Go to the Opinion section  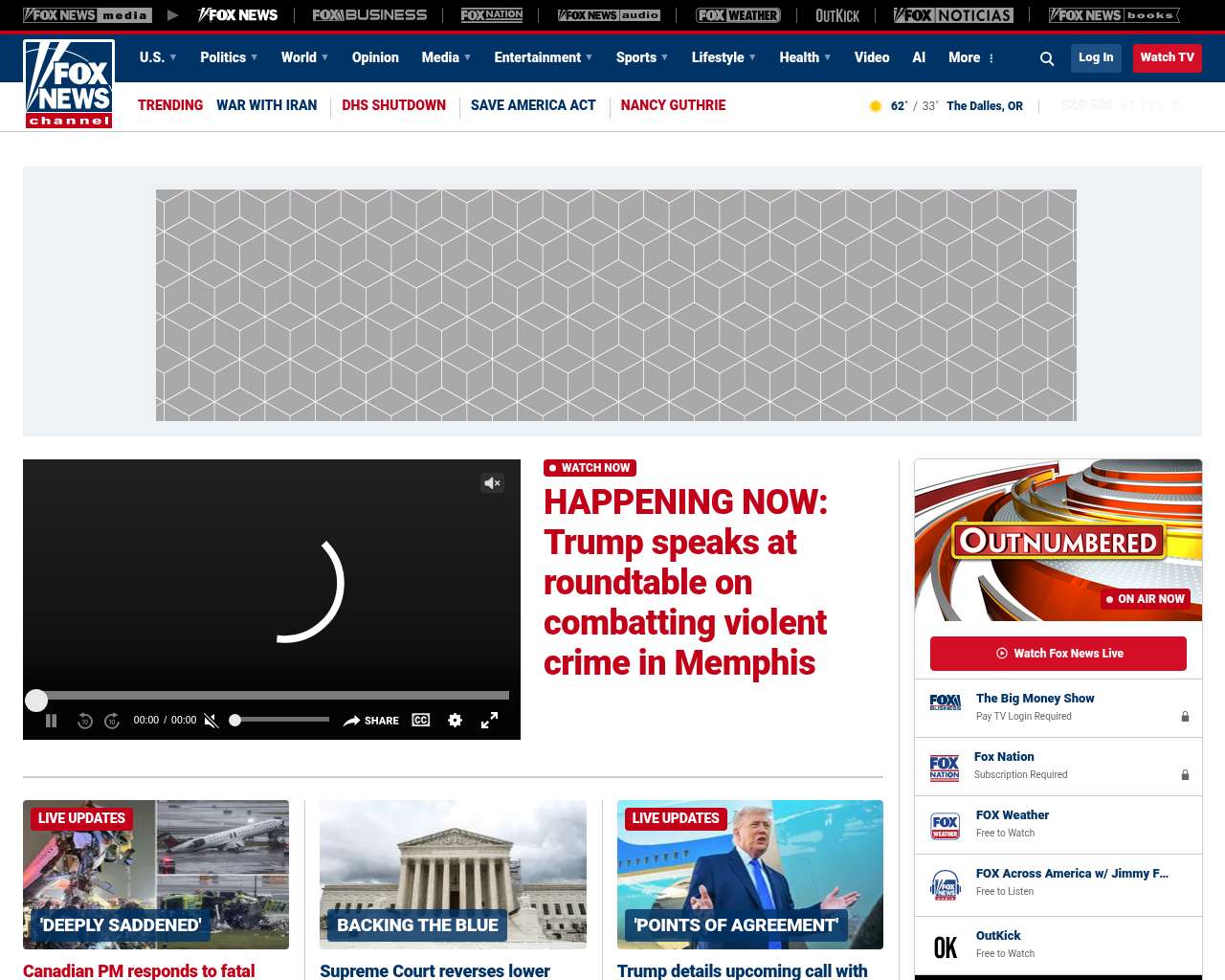(x=375, y=57)
